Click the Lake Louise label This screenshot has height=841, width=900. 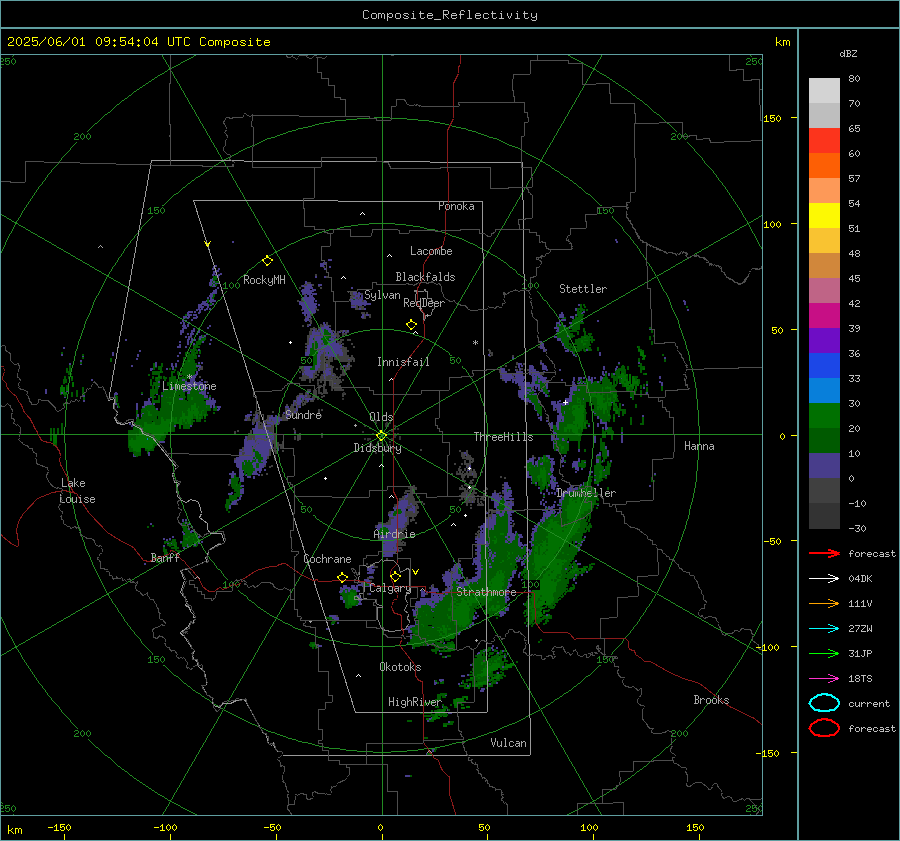click(77, 491)
